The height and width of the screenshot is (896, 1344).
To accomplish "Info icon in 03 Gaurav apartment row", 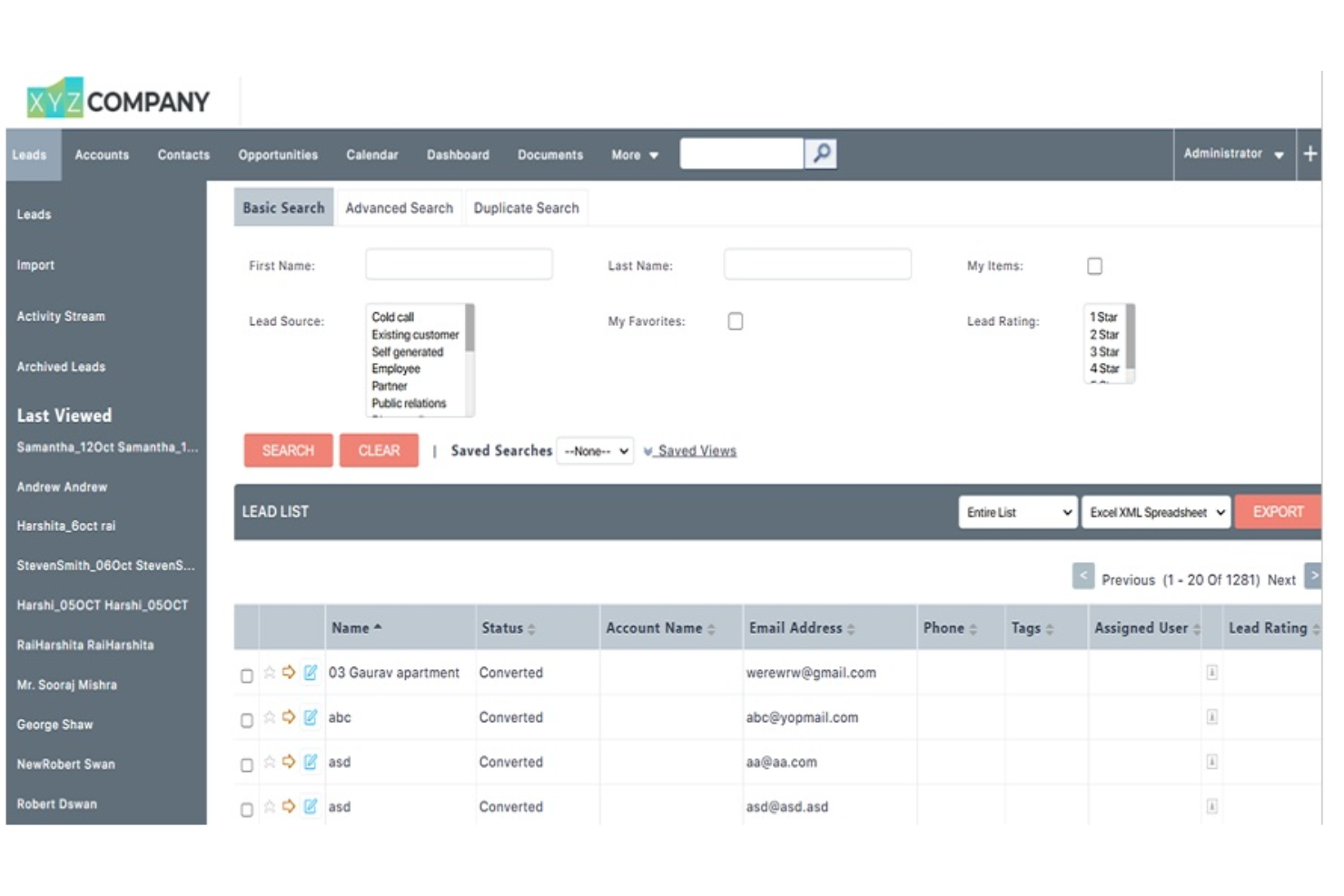I will [x=1211, y=673].
